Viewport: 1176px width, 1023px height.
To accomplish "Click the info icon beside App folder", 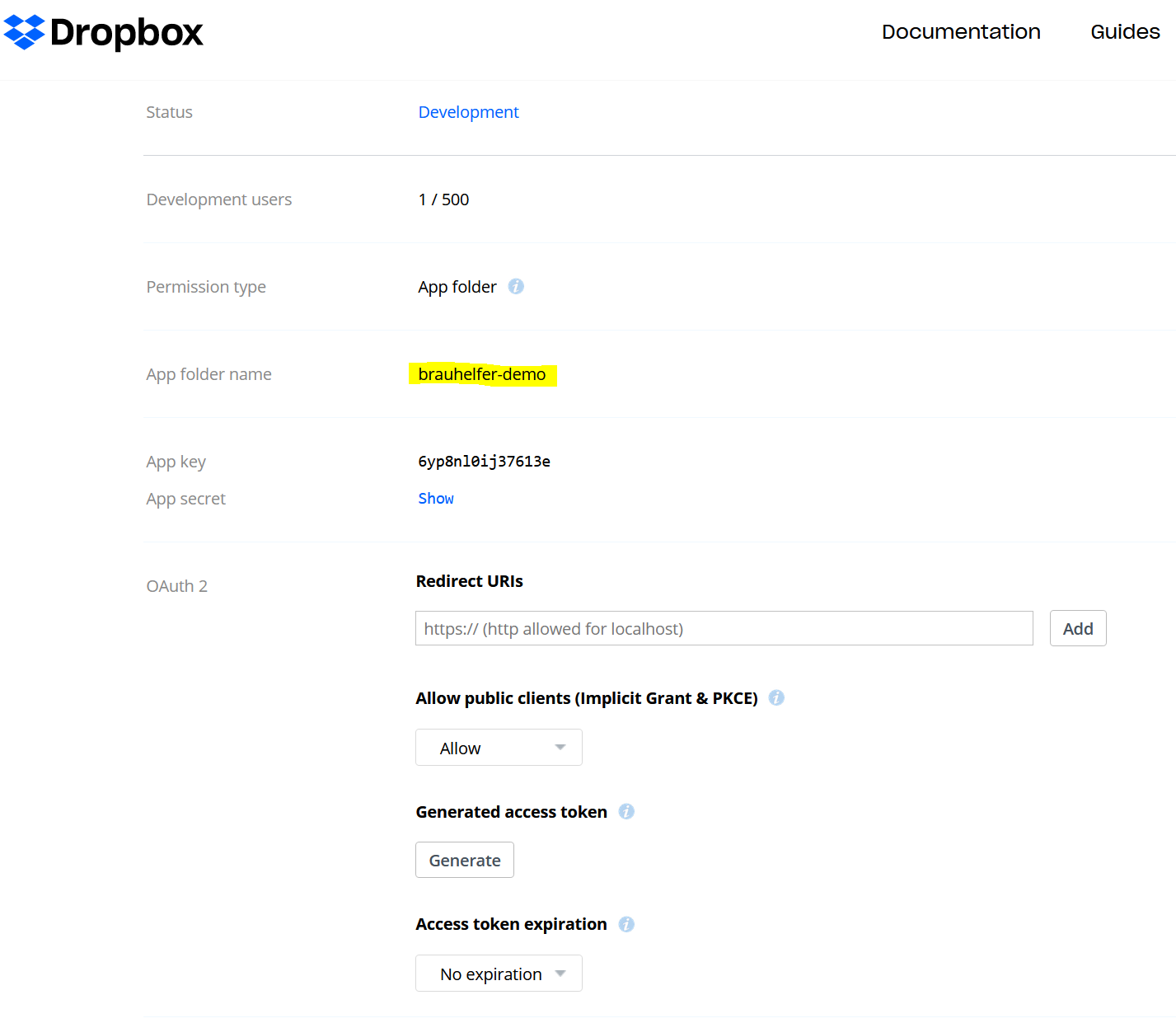I will click(516, 286).
